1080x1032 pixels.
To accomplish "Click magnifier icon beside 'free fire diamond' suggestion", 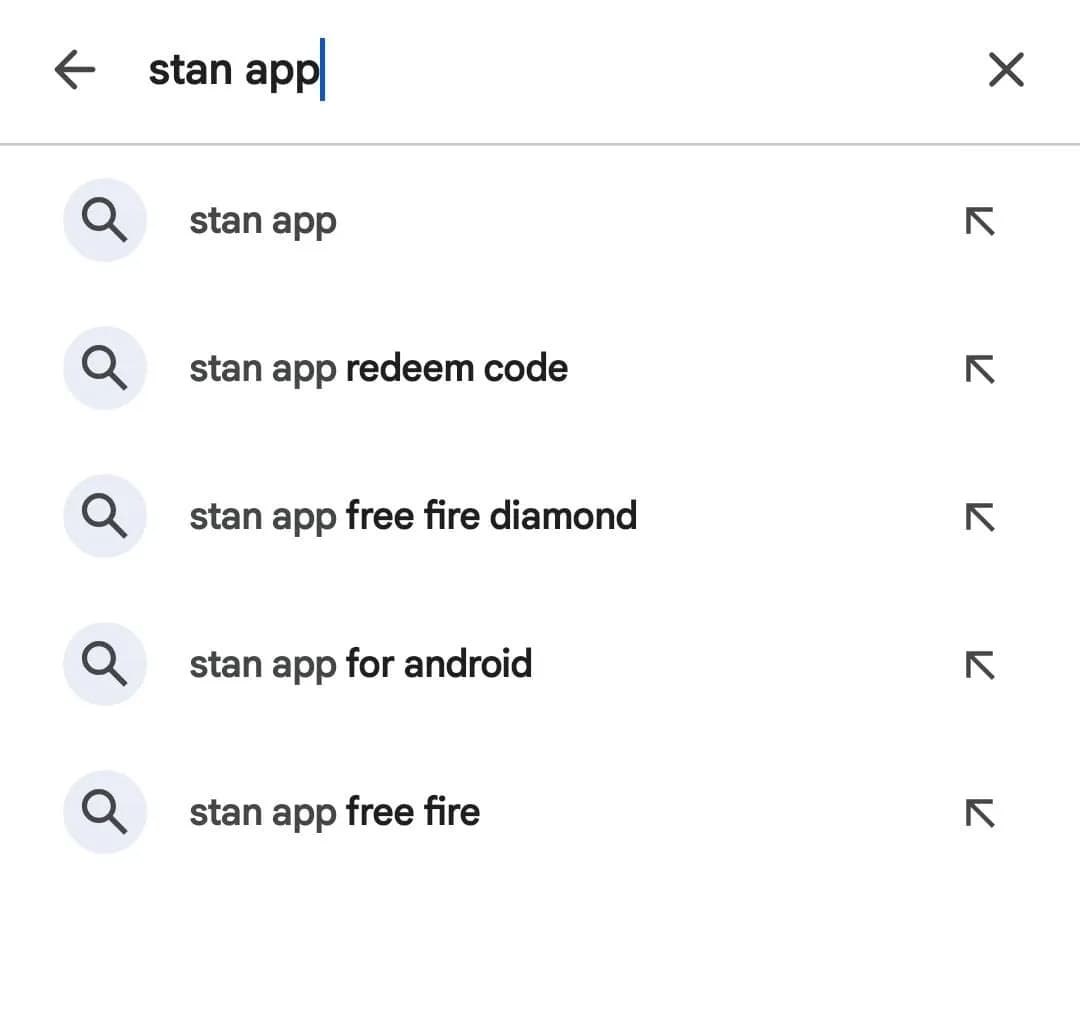I will (104, 517).
